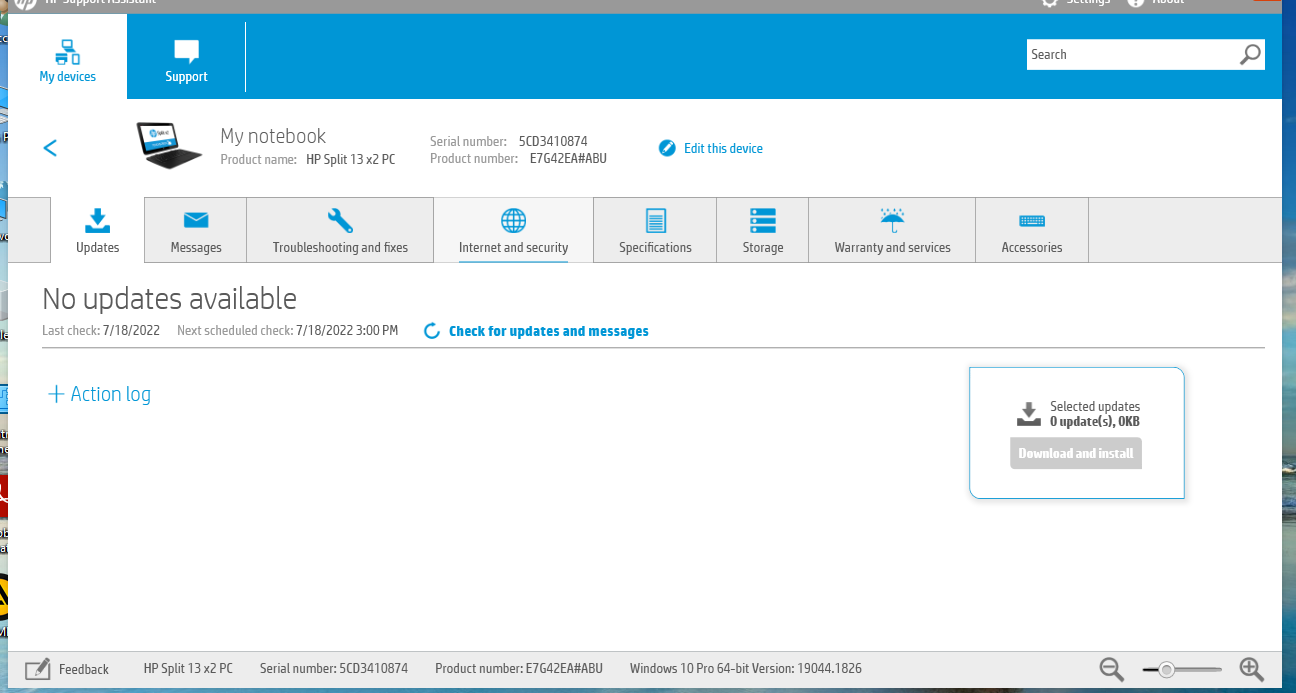Viewport: 1296px width, 693px height.
Task: Click Check for updates and messages
Action: pyautogui.click(x=537, y=331)
